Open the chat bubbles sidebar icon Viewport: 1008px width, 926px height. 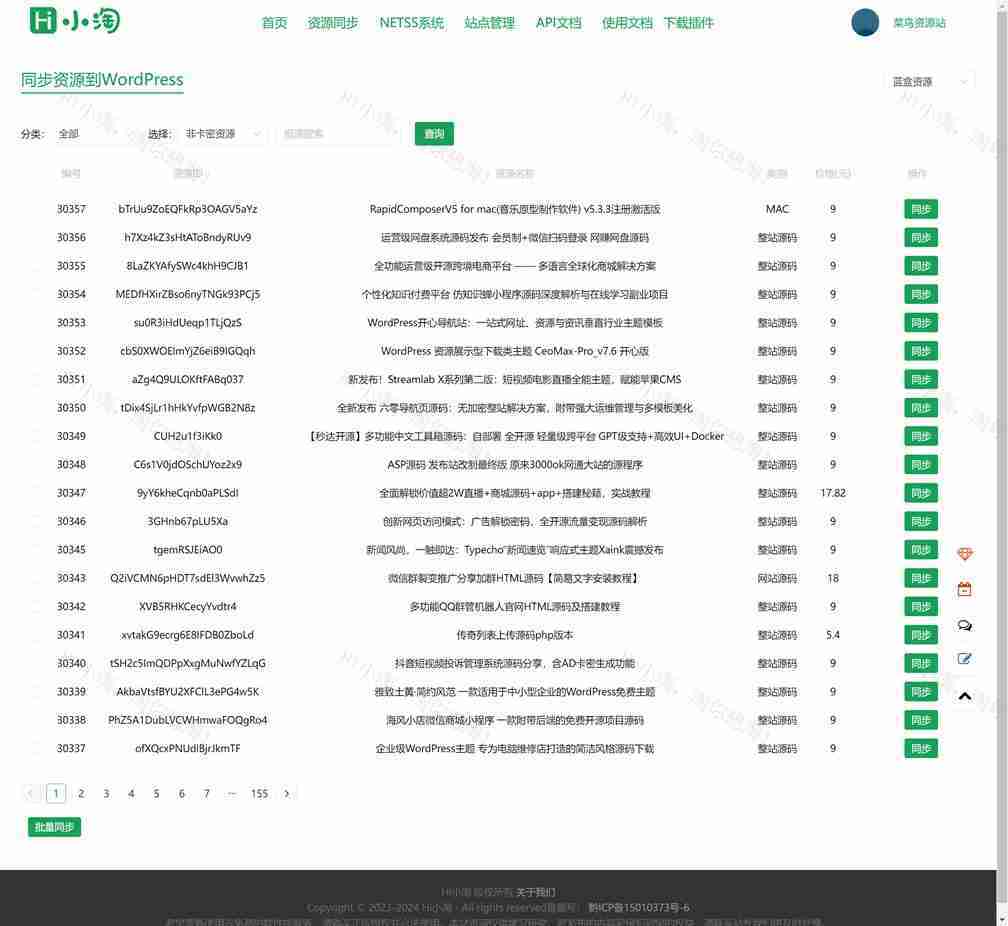964,625
